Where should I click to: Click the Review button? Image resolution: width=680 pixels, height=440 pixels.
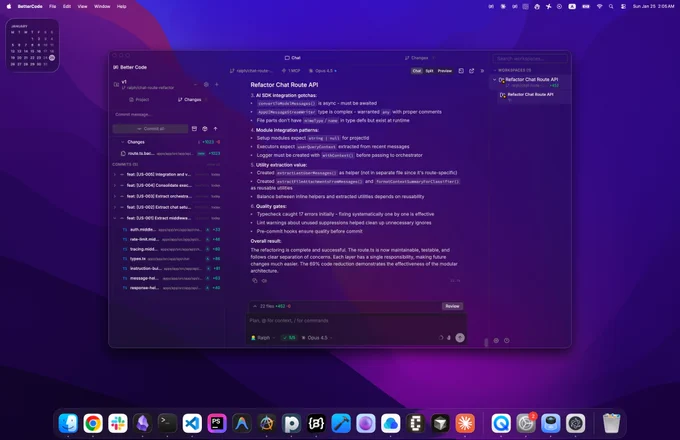[x=452, y=306]
